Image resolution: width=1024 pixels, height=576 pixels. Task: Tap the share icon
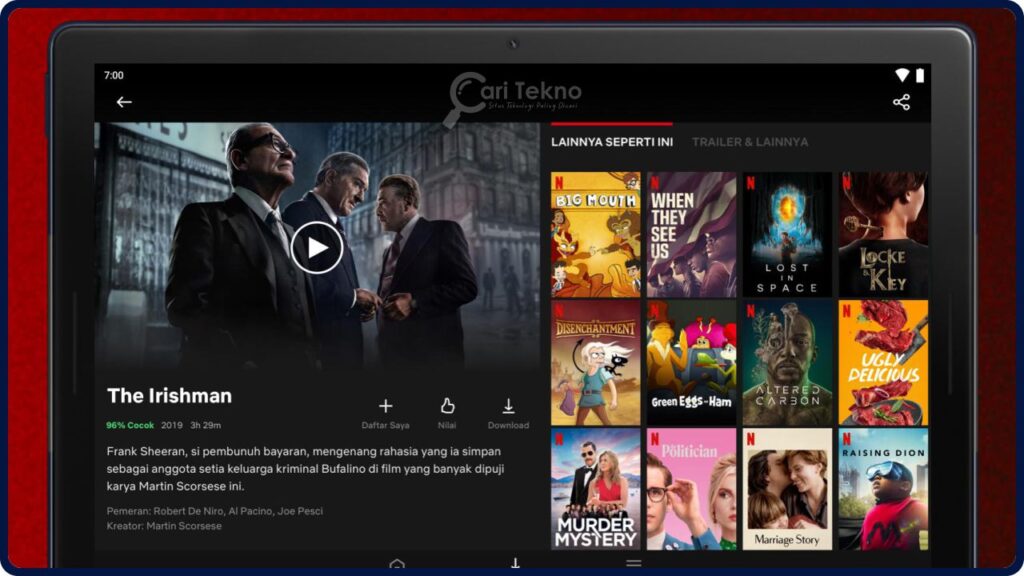click(x=901, y=102)
